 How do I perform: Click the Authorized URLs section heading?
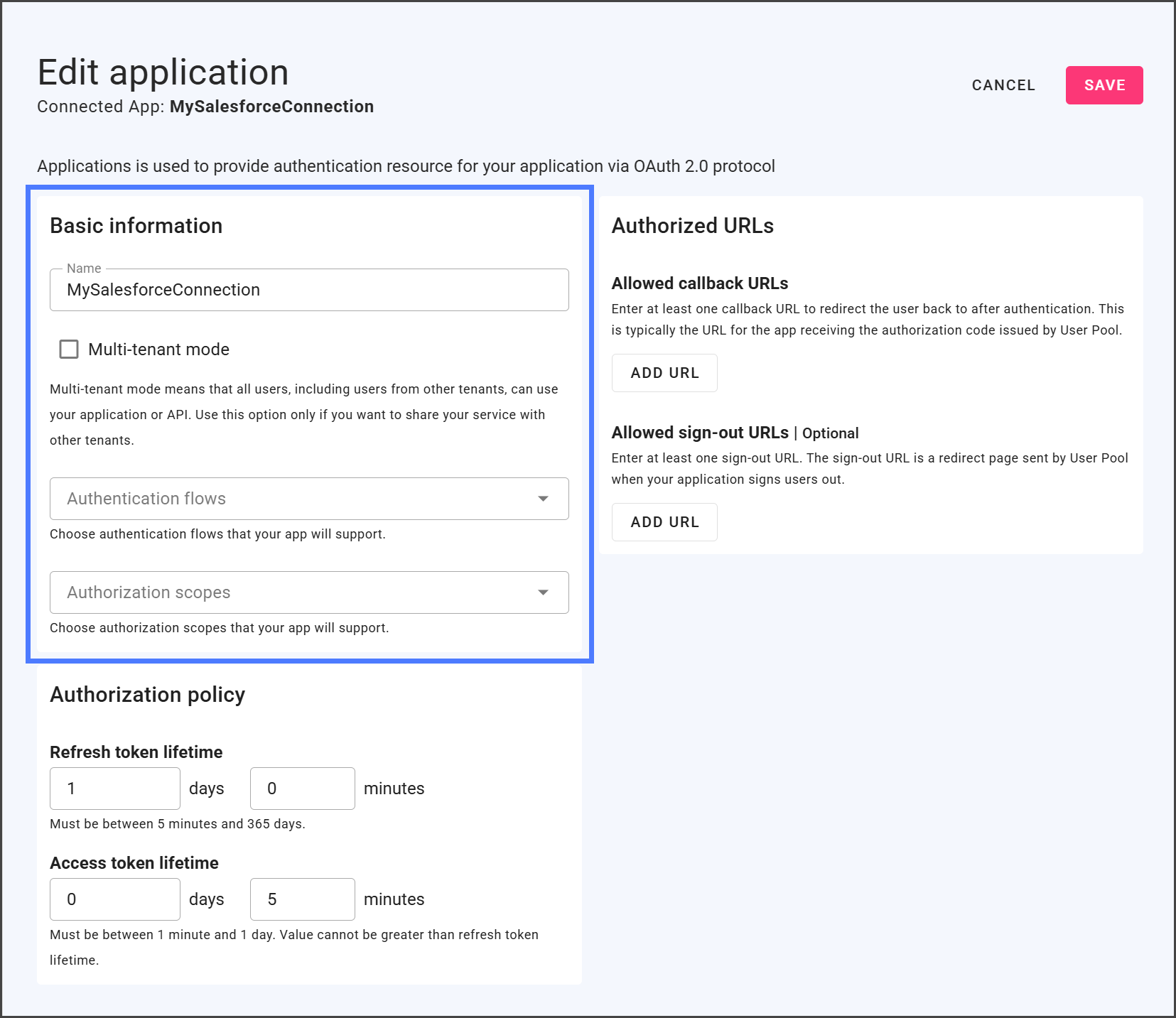pos(692,226)
